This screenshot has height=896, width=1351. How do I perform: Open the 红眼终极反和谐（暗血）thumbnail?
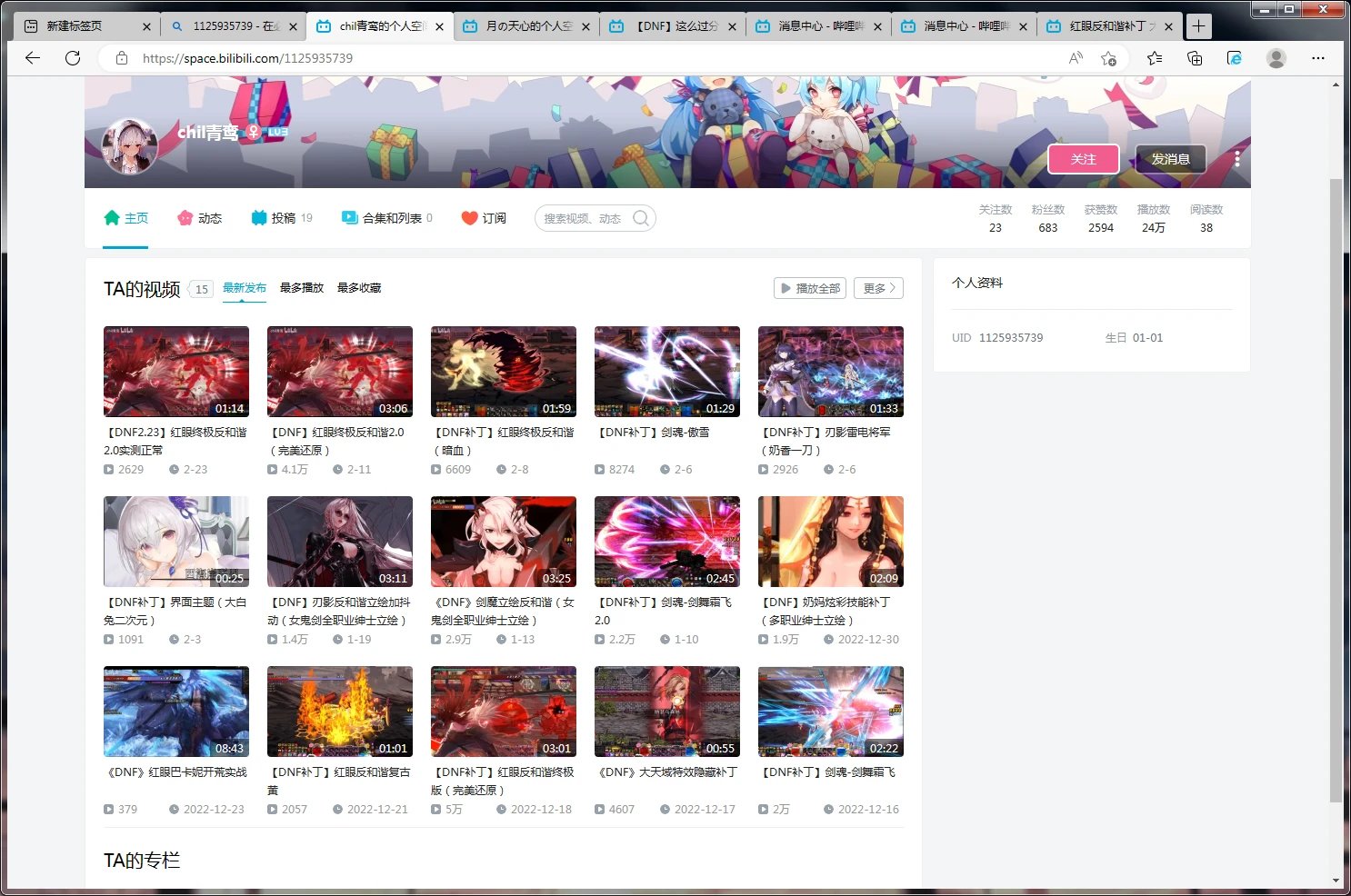504,372
